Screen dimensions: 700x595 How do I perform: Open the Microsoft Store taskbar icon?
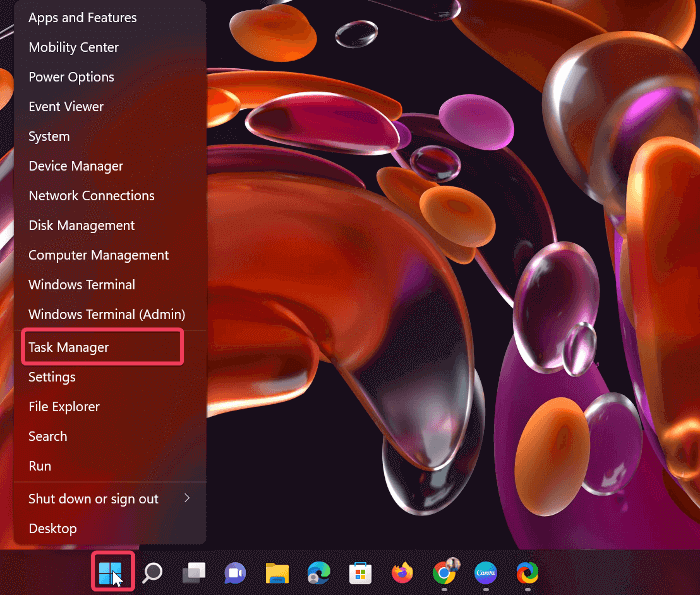coord(360,572)
